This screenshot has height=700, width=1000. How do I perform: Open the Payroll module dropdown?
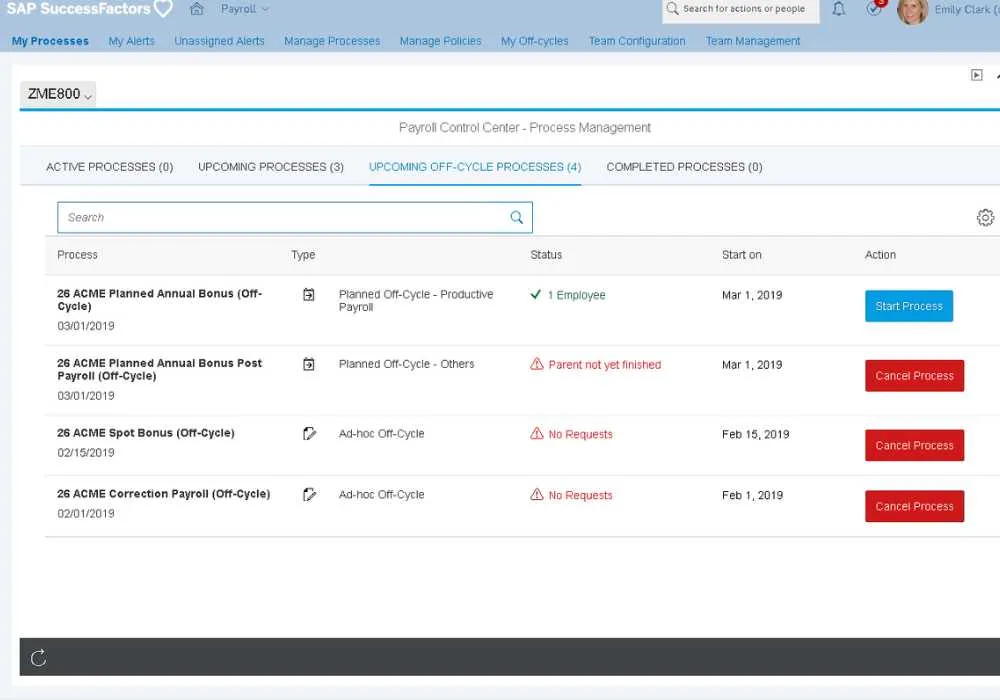[245, 9]
